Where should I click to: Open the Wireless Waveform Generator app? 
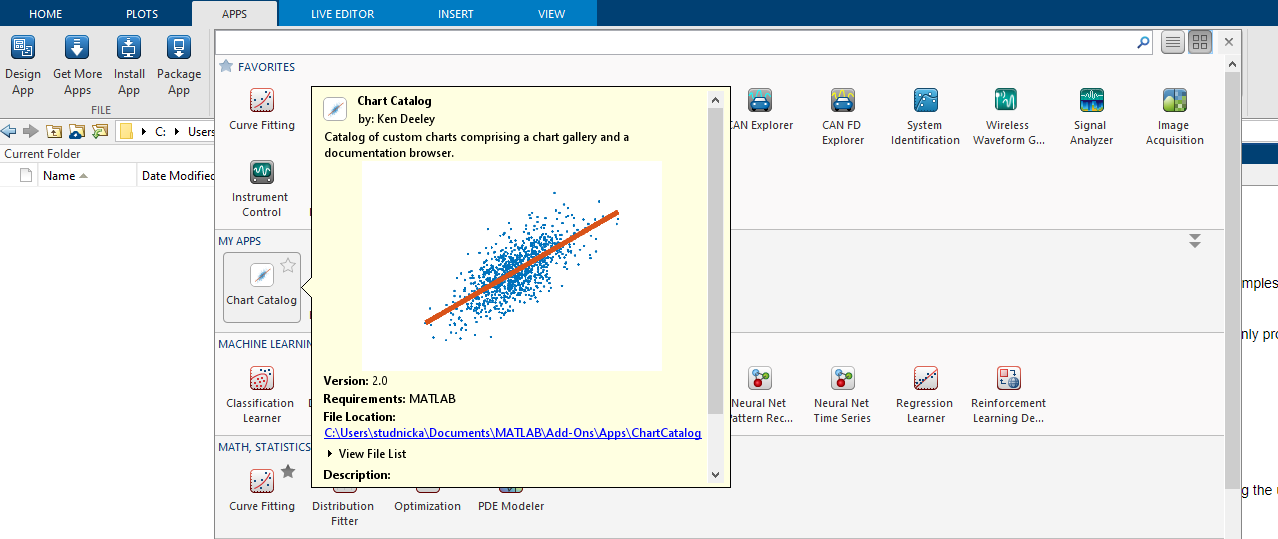[1008, 117]
